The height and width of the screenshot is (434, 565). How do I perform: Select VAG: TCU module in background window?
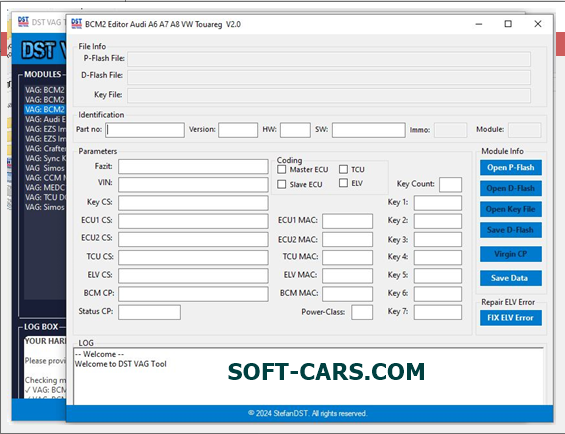(x=45, y=197)
